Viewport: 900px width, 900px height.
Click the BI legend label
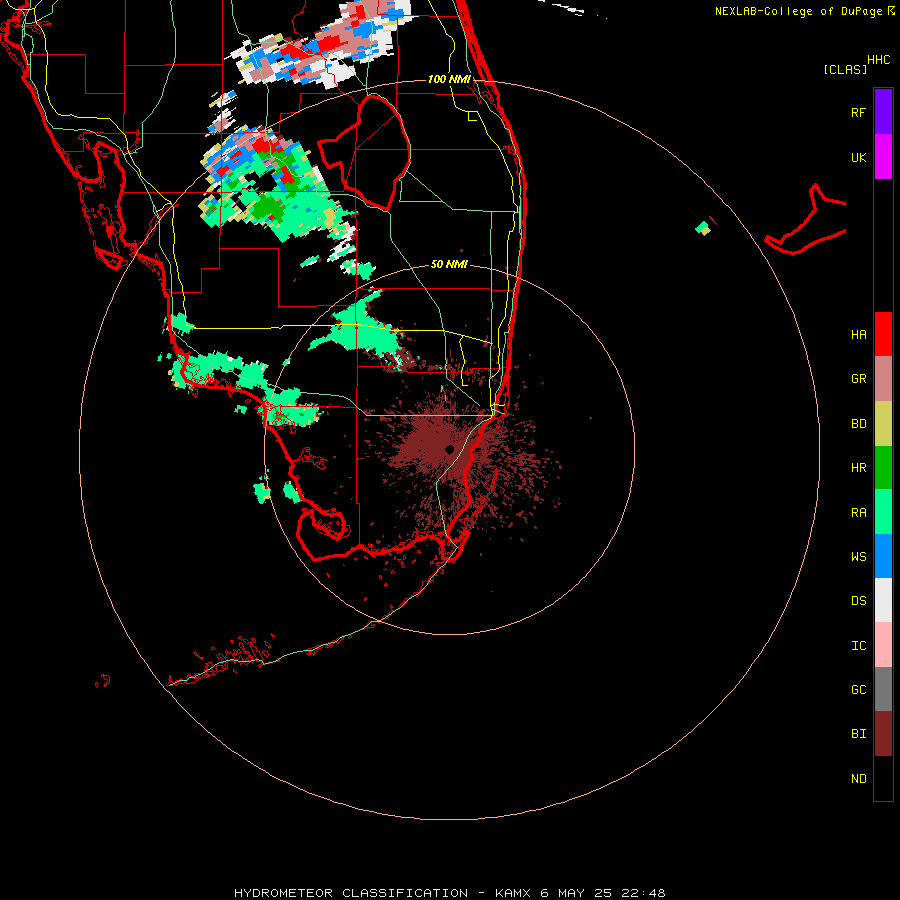point(858,734)
